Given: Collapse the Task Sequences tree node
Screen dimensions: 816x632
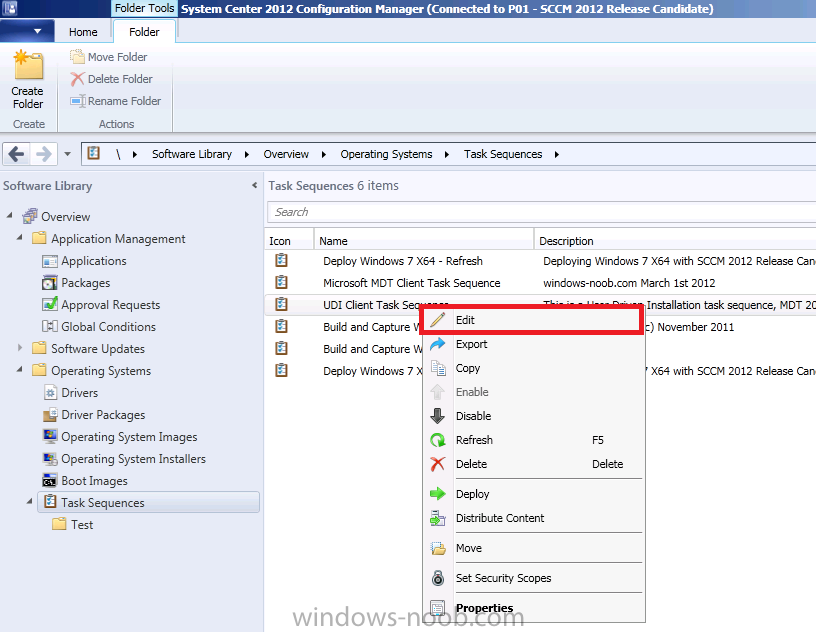Looking at the screenshot, I should tap(30, 501).
